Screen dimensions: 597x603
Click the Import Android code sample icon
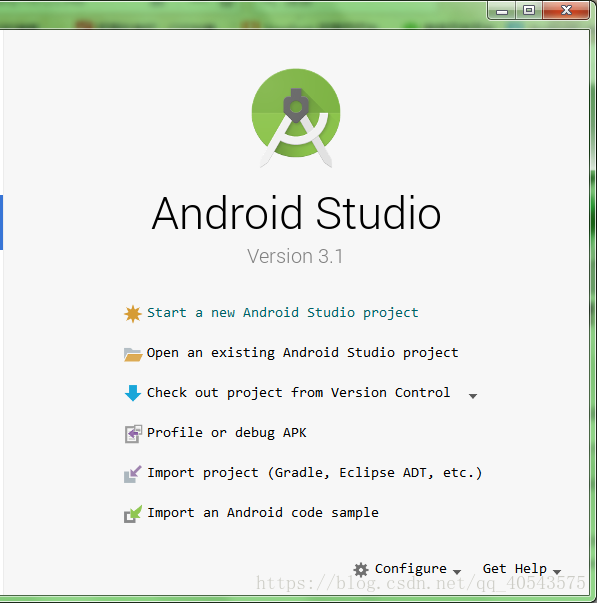[133, 514]
